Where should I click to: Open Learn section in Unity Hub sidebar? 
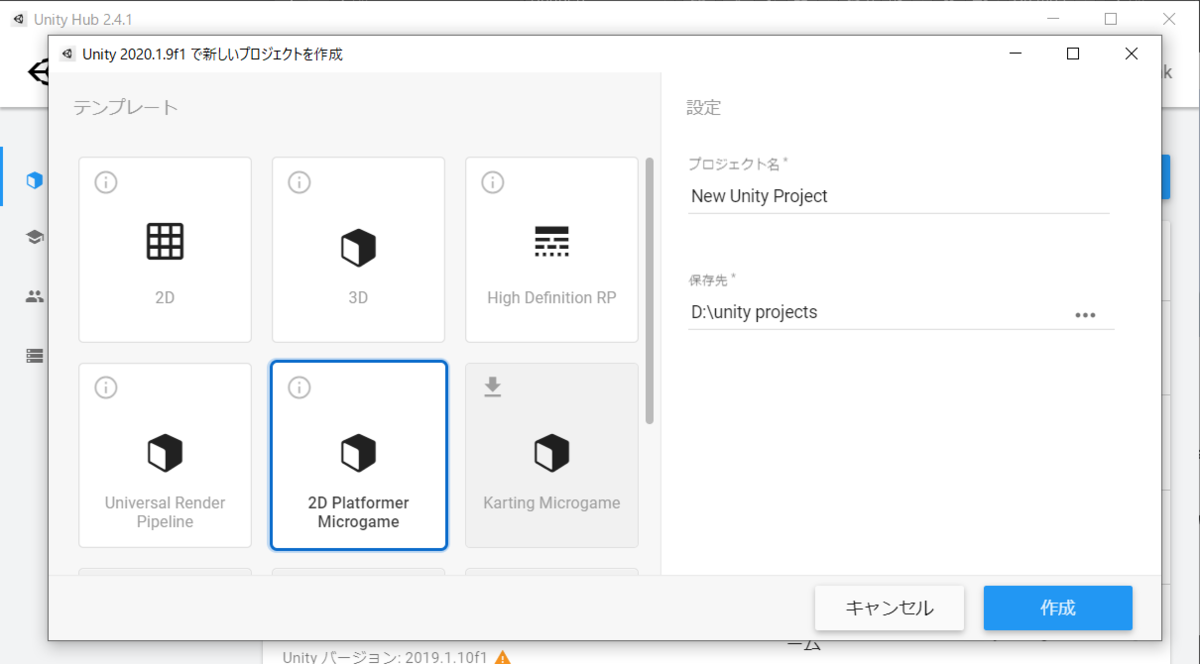click(x=35, y=237)
